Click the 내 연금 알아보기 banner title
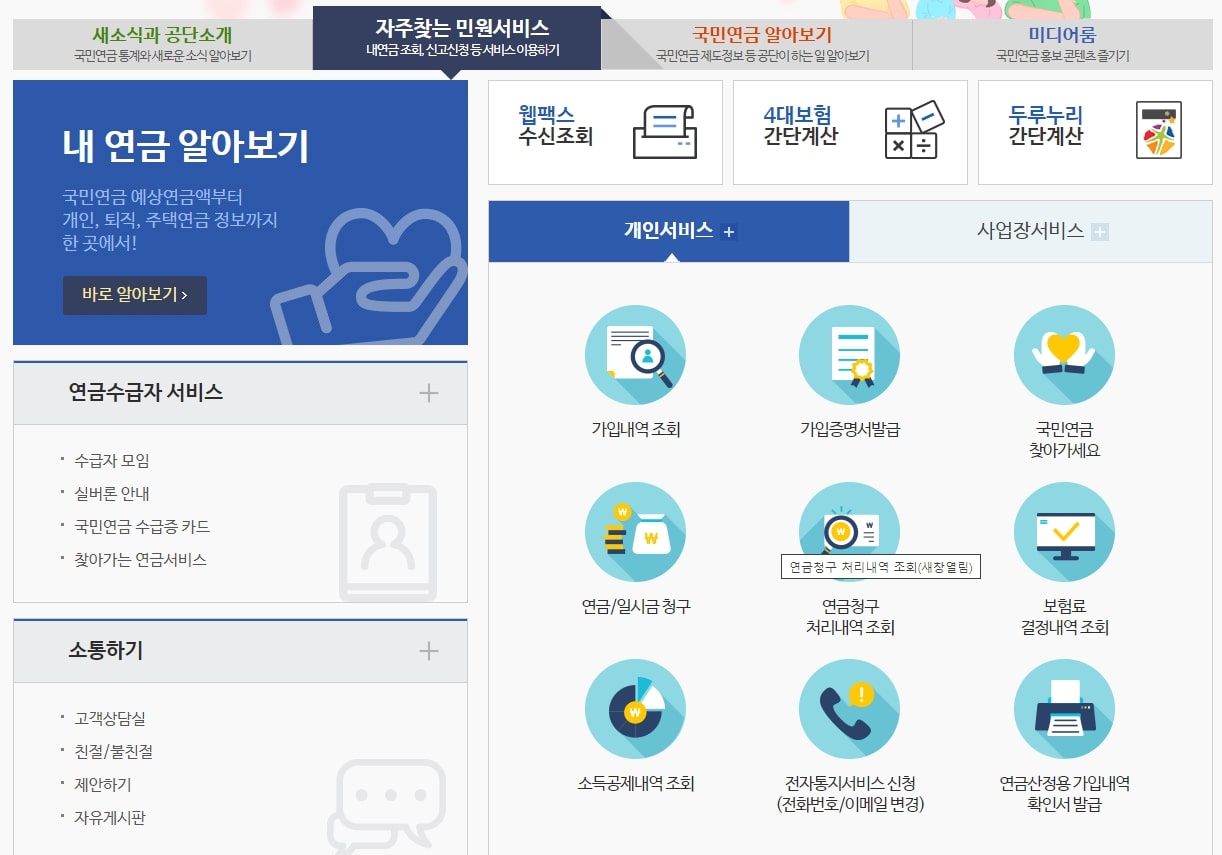 [186, 146]
